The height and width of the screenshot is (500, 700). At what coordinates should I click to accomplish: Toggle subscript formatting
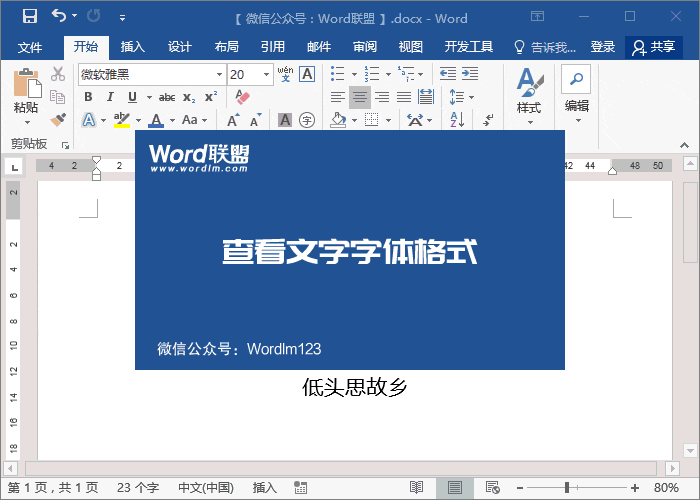point(189,97)
